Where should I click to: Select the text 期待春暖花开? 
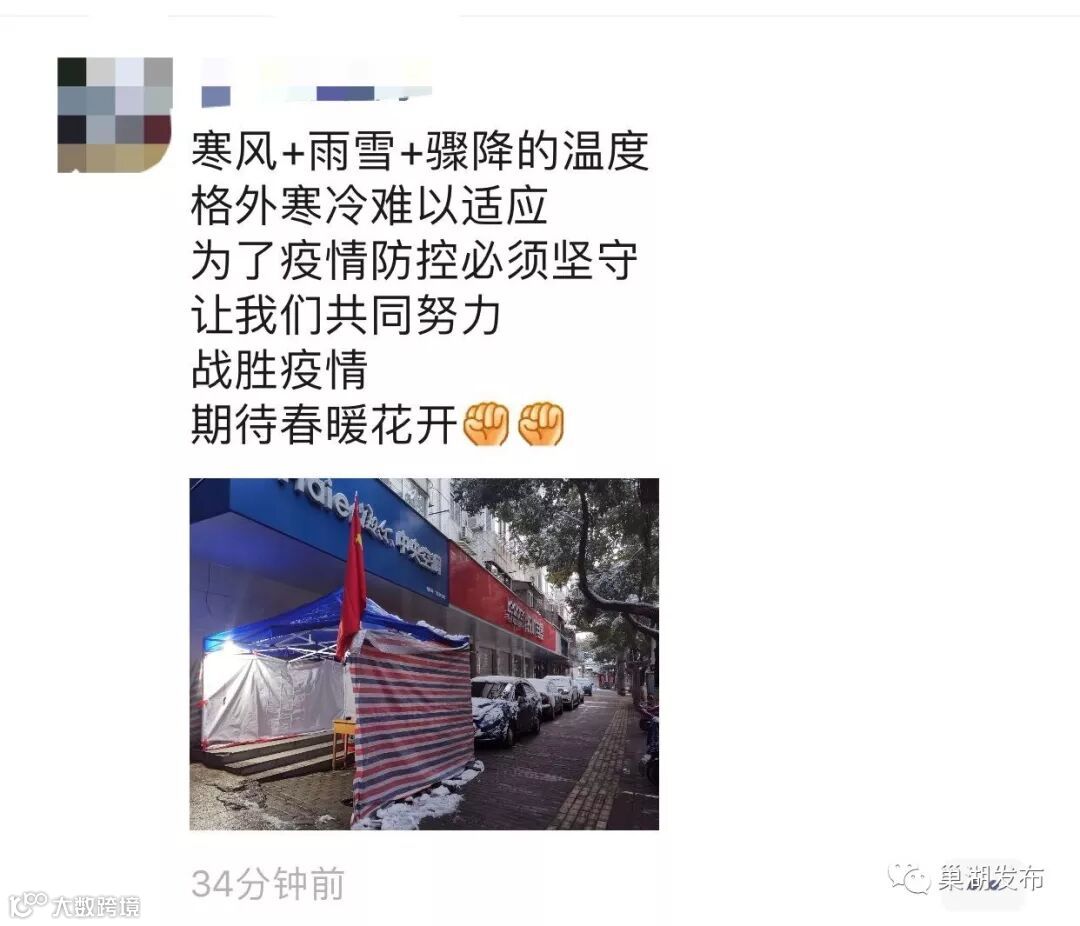pyautogui.click(x=324, y=424)
